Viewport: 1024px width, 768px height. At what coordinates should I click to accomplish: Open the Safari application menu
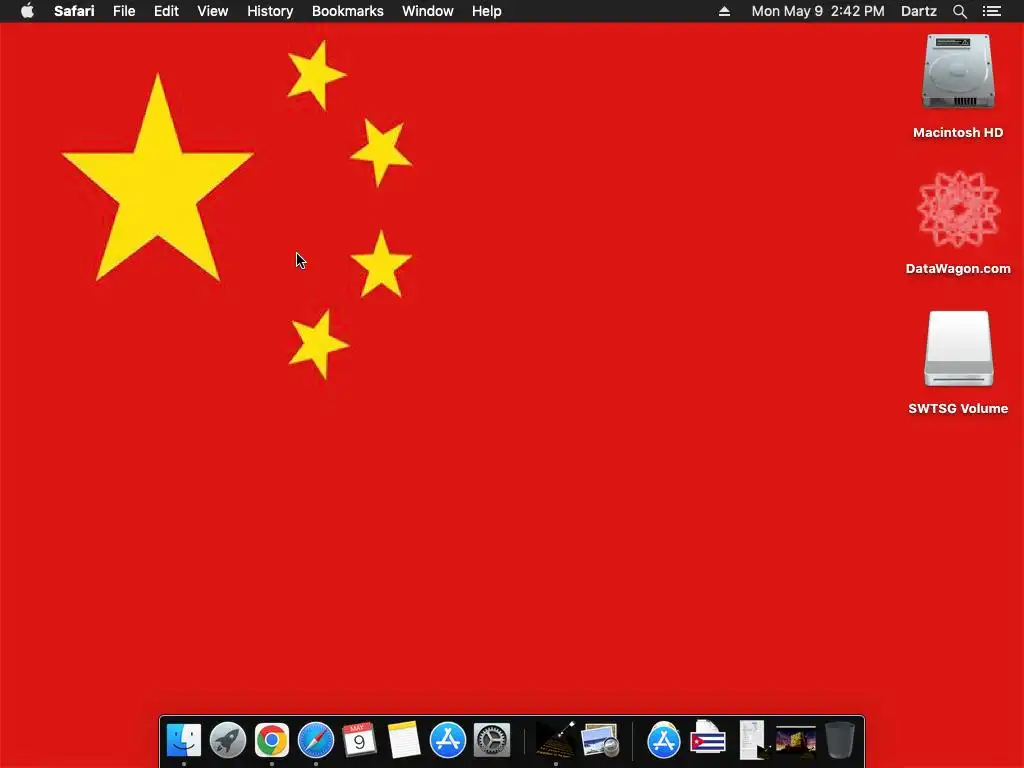74,11
